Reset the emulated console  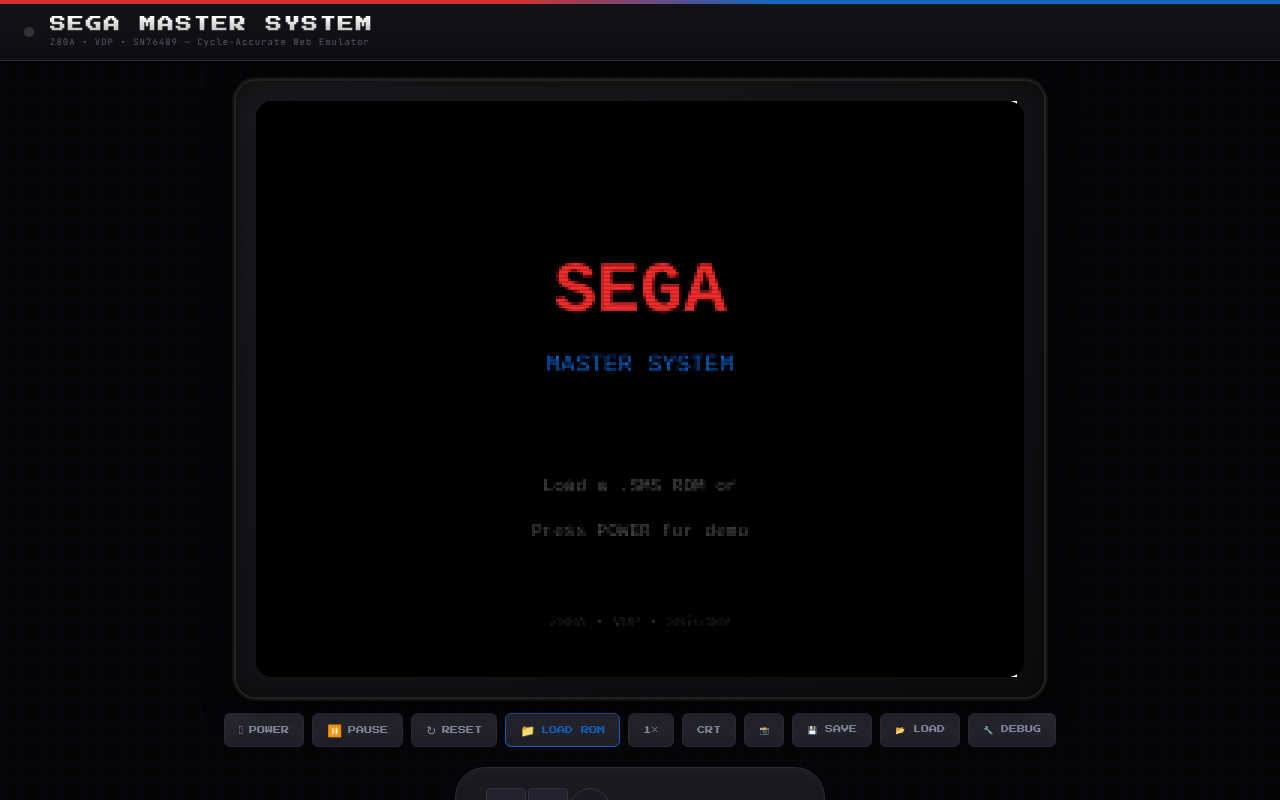click(x=454, y=730)
